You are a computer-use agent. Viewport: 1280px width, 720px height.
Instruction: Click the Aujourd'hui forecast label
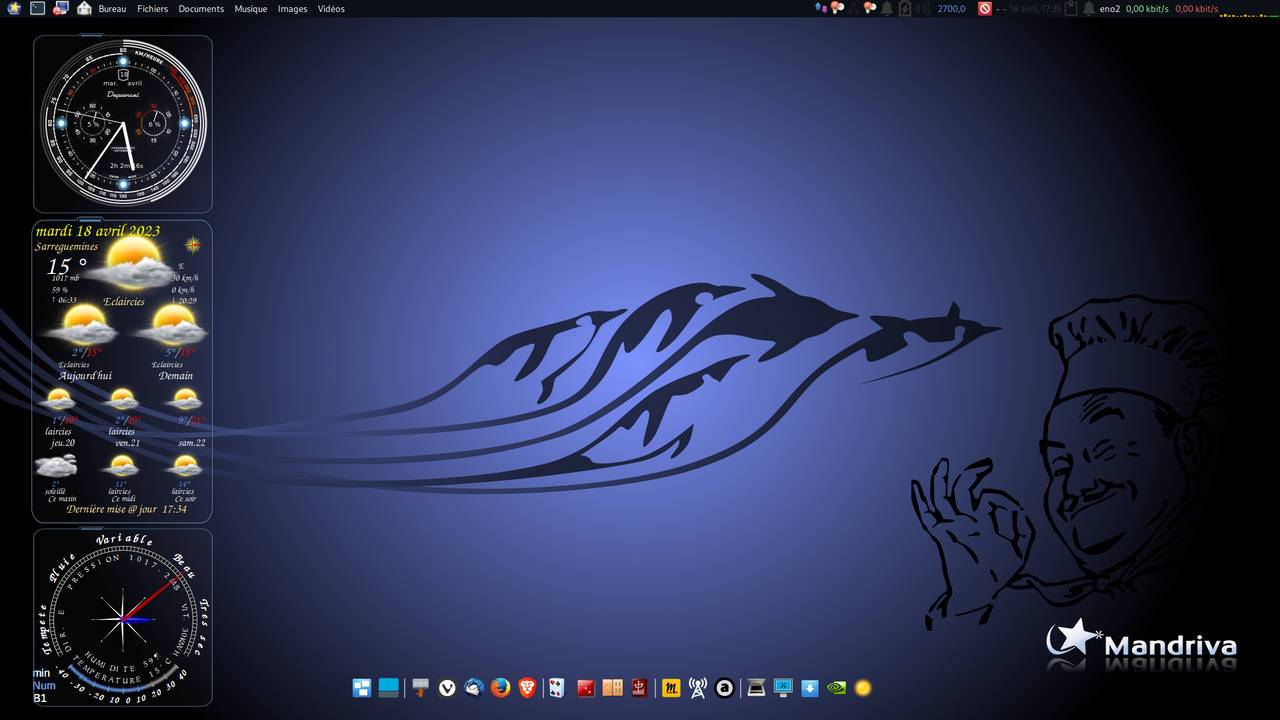pyautogui.click(x=85, y=376)
